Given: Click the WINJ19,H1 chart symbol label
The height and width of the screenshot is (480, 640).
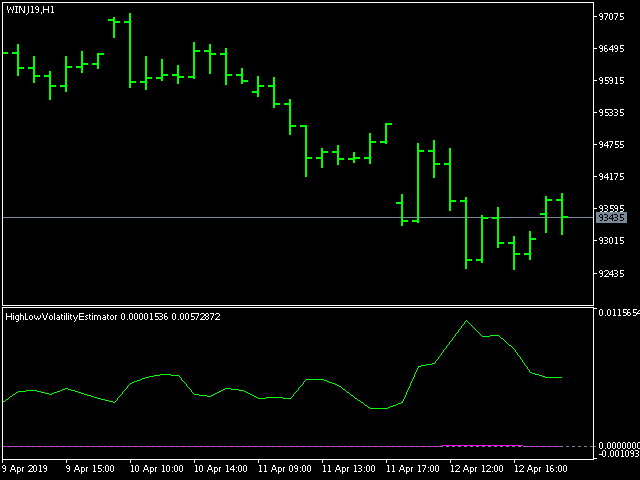Looking at the screenshot, I should click(x=30, y=10).
